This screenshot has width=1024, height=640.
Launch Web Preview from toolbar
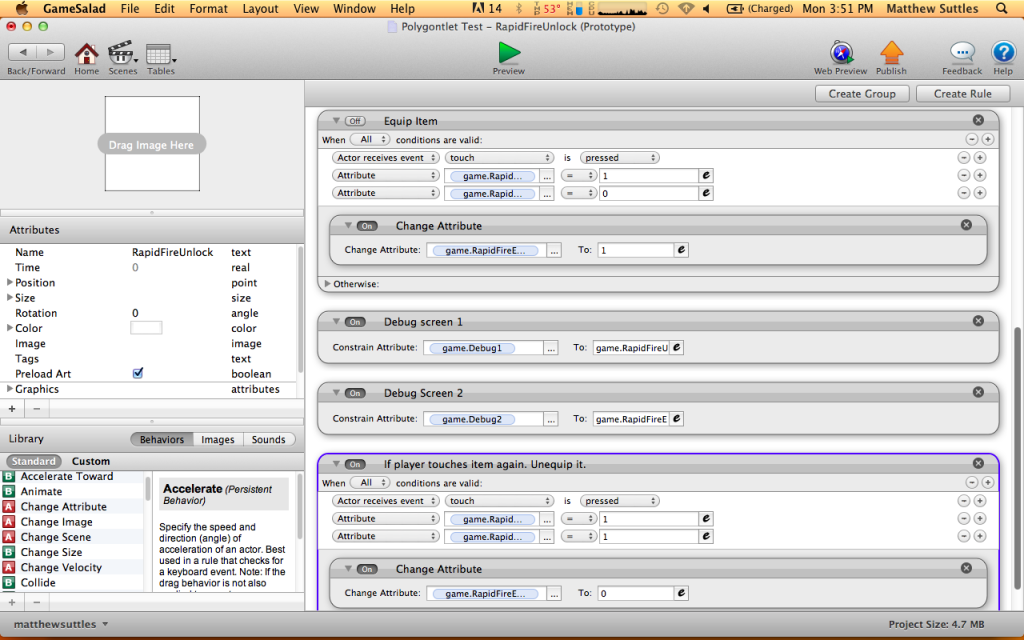pos(840,52)
